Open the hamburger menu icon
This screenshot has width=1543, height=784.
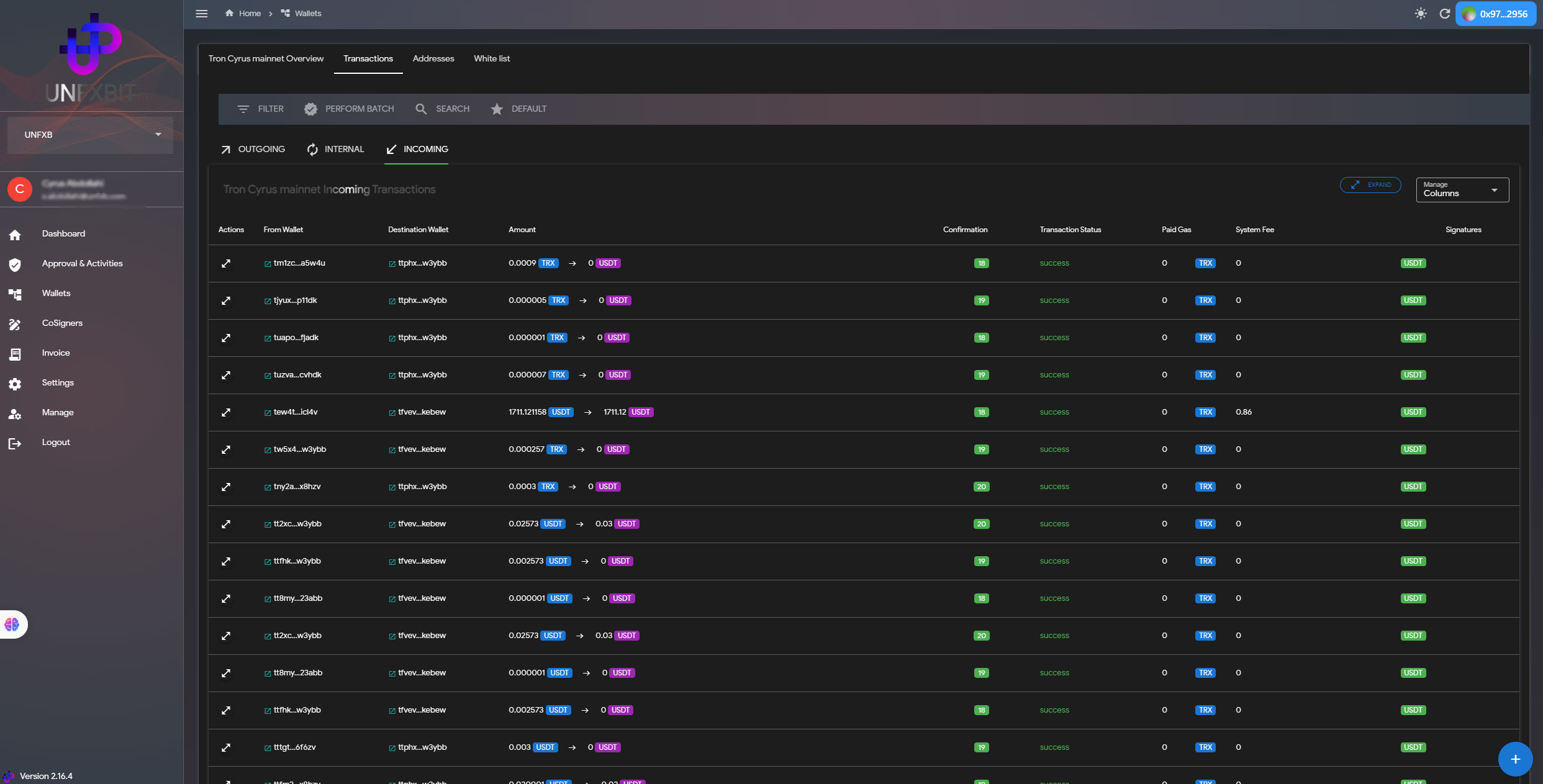[202, 14]
